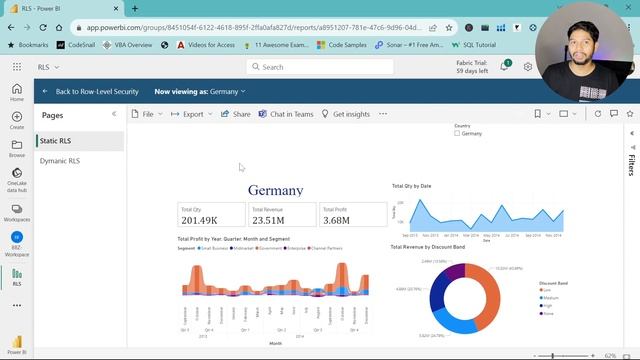Click the Total Qty by Date chart title

pyautogui.click(x=411, y=186)
